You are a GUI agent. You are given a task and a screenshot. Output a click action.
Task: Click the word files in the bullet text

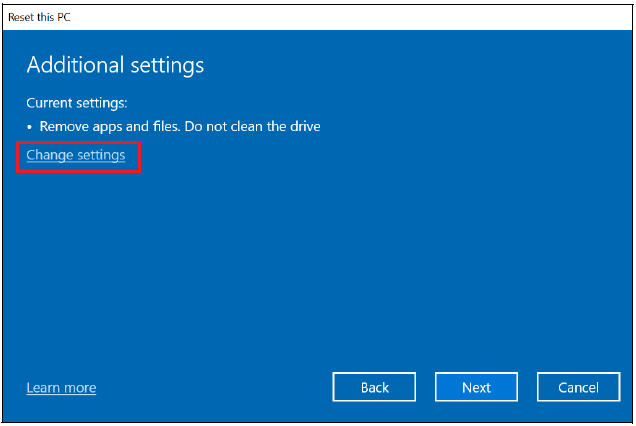point(174,127)
